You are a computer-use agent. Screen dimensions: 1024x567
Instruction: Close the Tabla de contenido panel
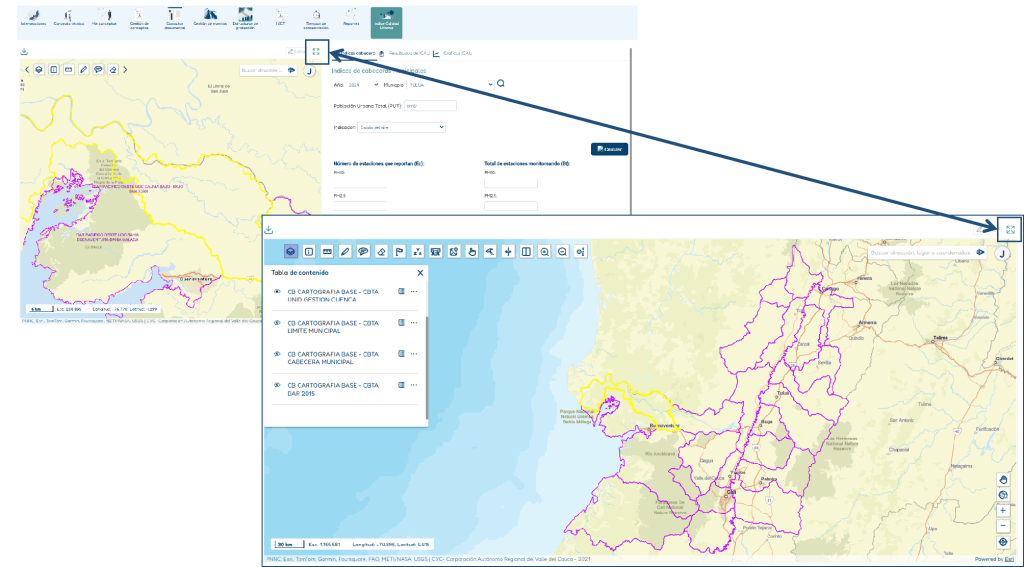(420, 273)
